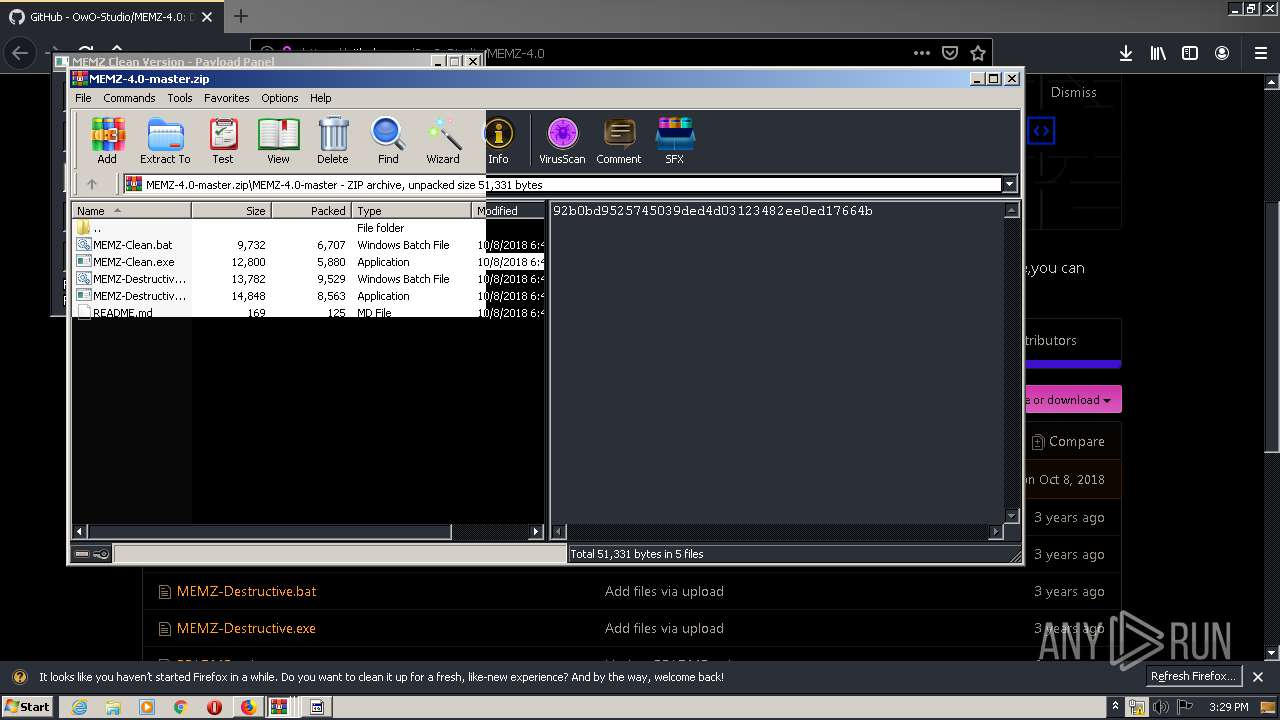Sort by the Size column header
This screenshot has width=1280, height=720.
[x=231, y=210]
